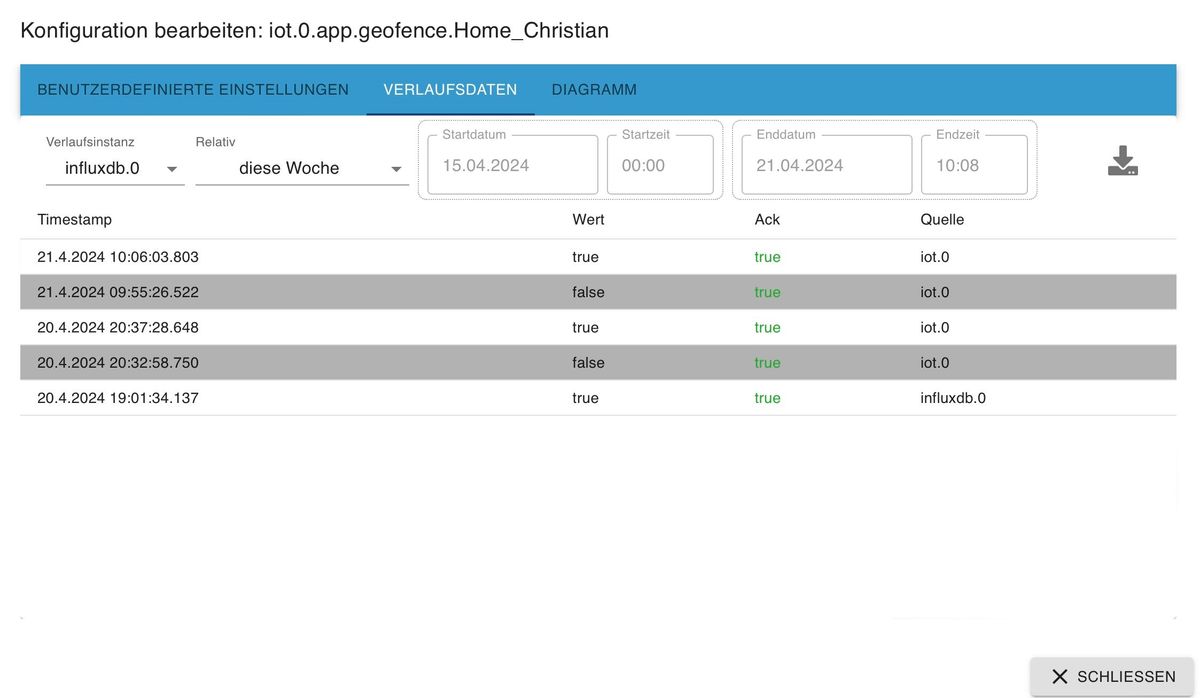
Task: Select row 21.4.2024 09:55:26.522
Action: (598, 292)
